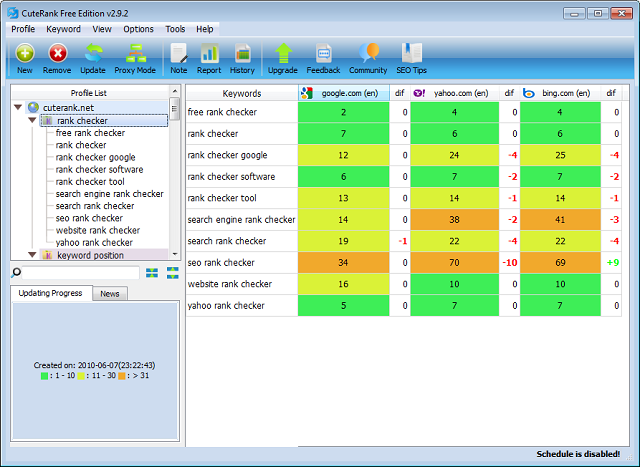Click the CuteRank title bar app icon
Image resolution: width=640 pixels, height=467 pixels.
tap(13, 13)
